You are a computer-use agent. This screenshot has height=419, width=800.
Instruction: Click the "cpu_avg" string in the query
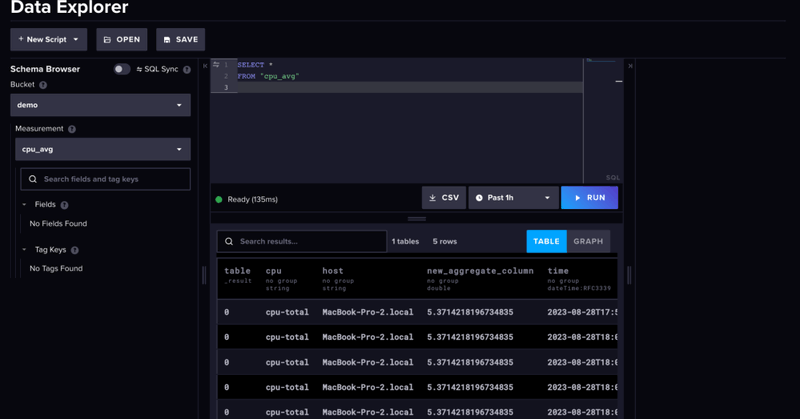tap(280, 76)
